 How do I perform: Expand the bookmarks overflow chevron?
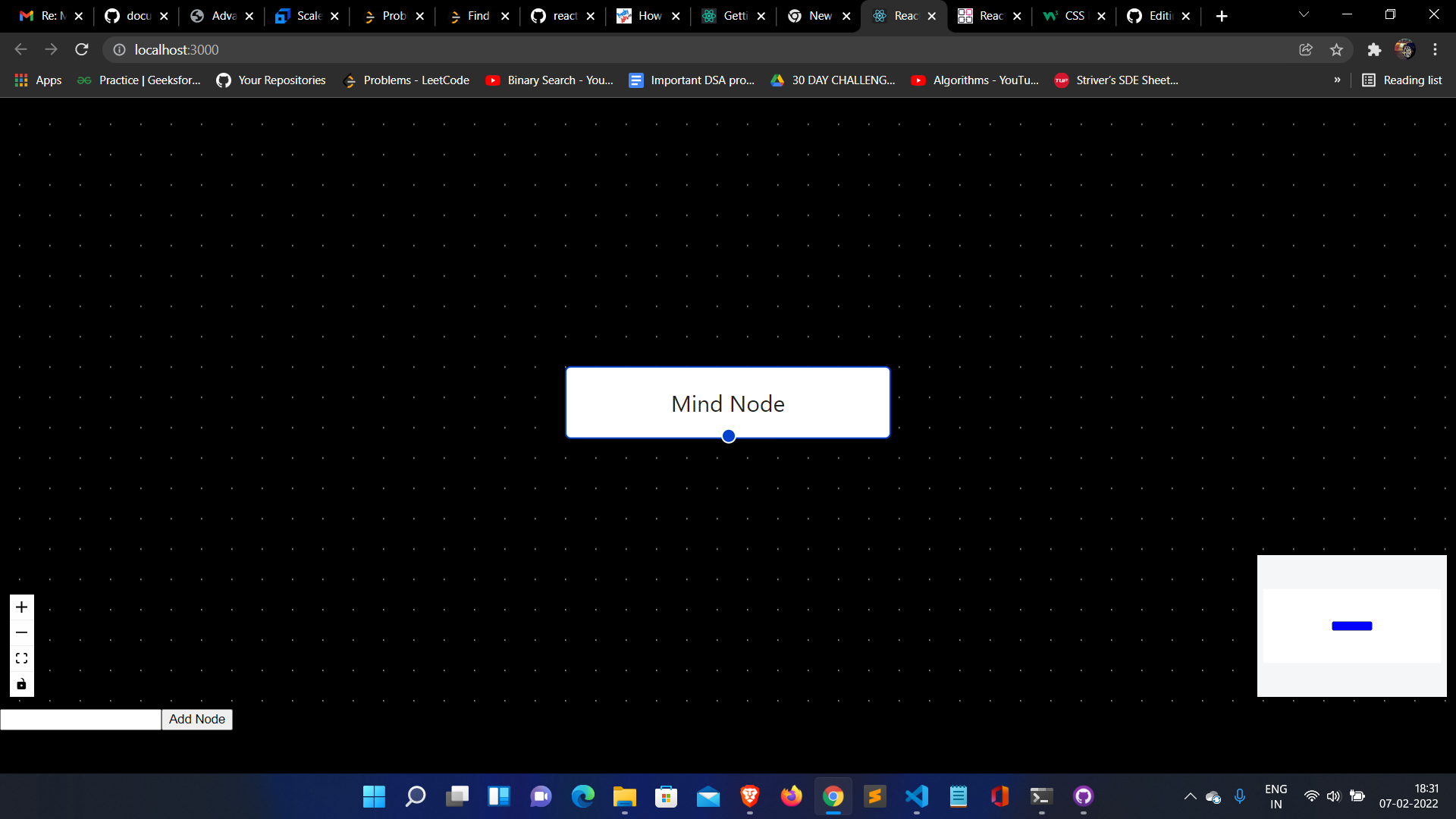[x=1338, y=80]
